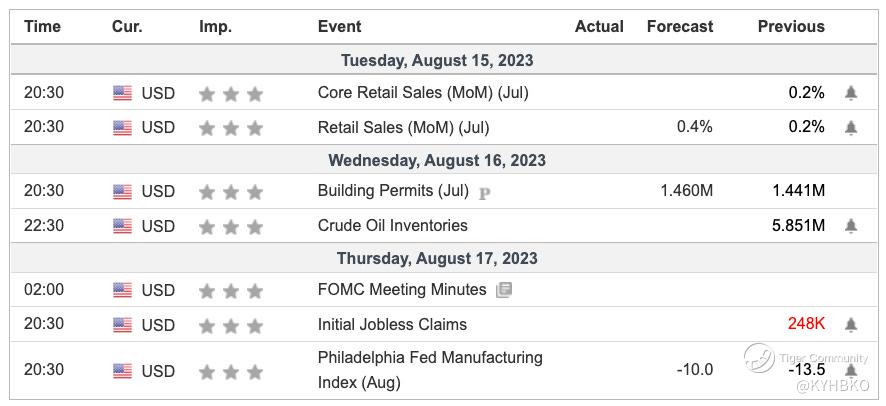Open the Building Permits (Jul) event
Screen dimensions: 886x406
[x=392, y=191]
